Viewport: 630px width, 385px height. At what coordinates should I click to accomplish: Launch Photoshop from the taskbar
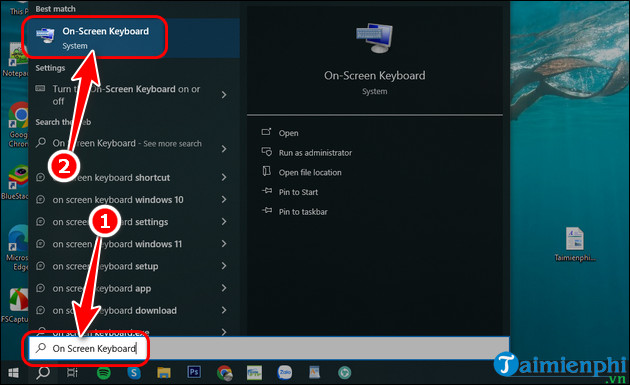[194, 372]
